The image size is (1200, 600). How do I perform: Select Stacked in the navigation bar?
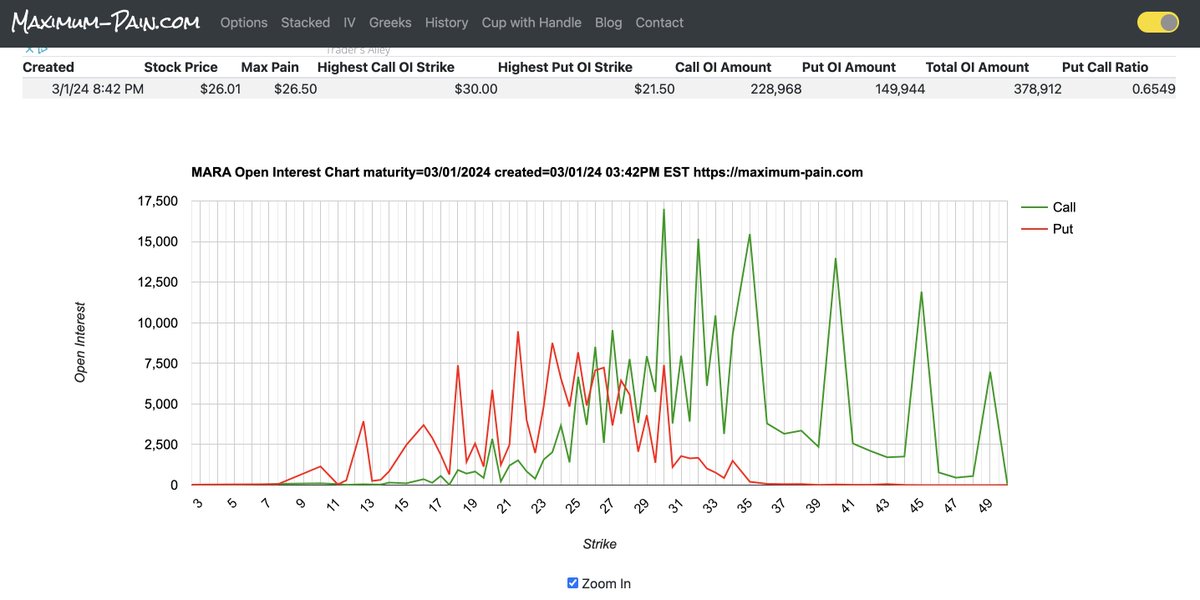[305, 21]
